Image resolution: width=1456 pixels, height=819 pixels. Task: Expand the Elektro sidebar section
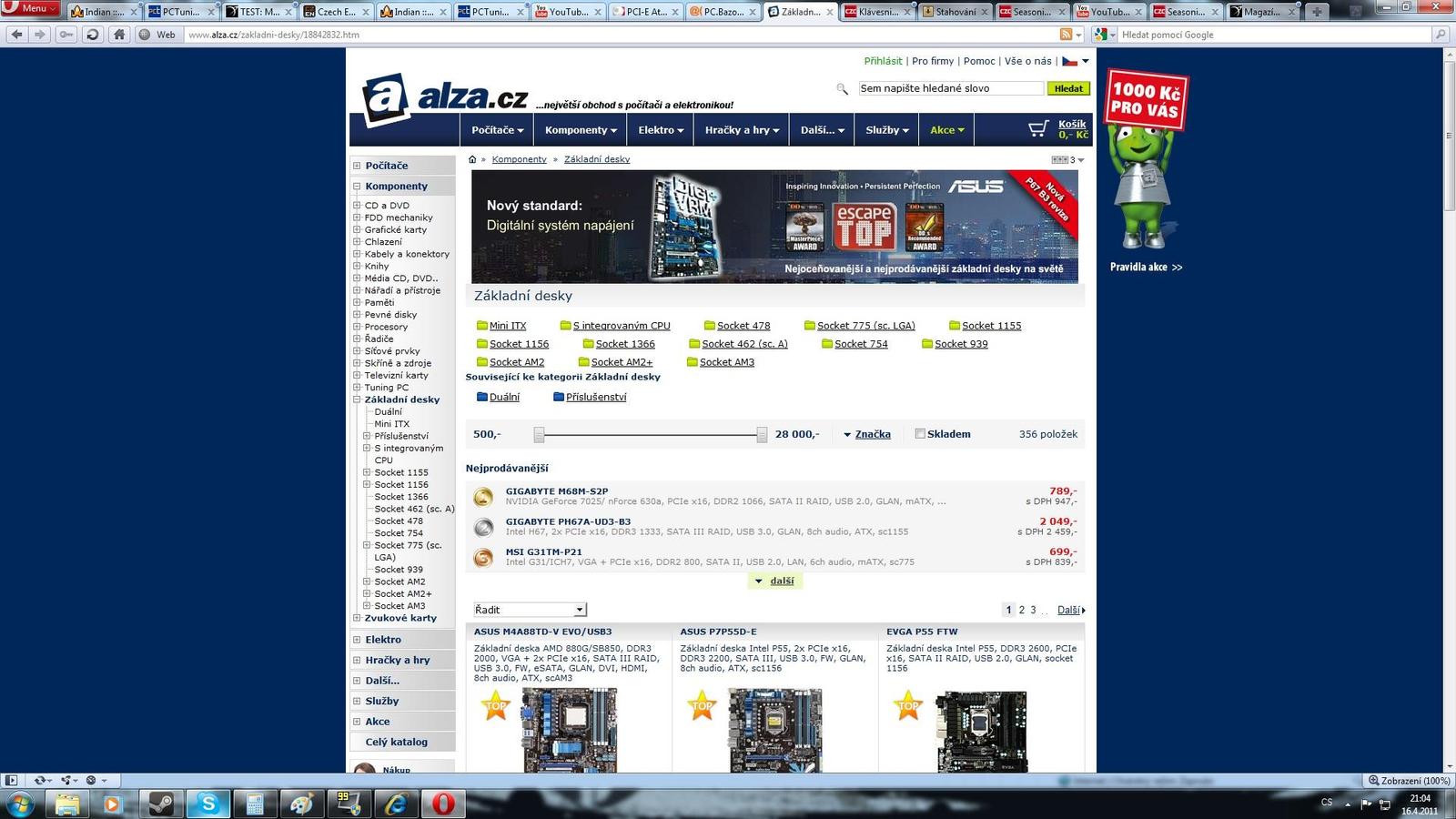(357, 640)
